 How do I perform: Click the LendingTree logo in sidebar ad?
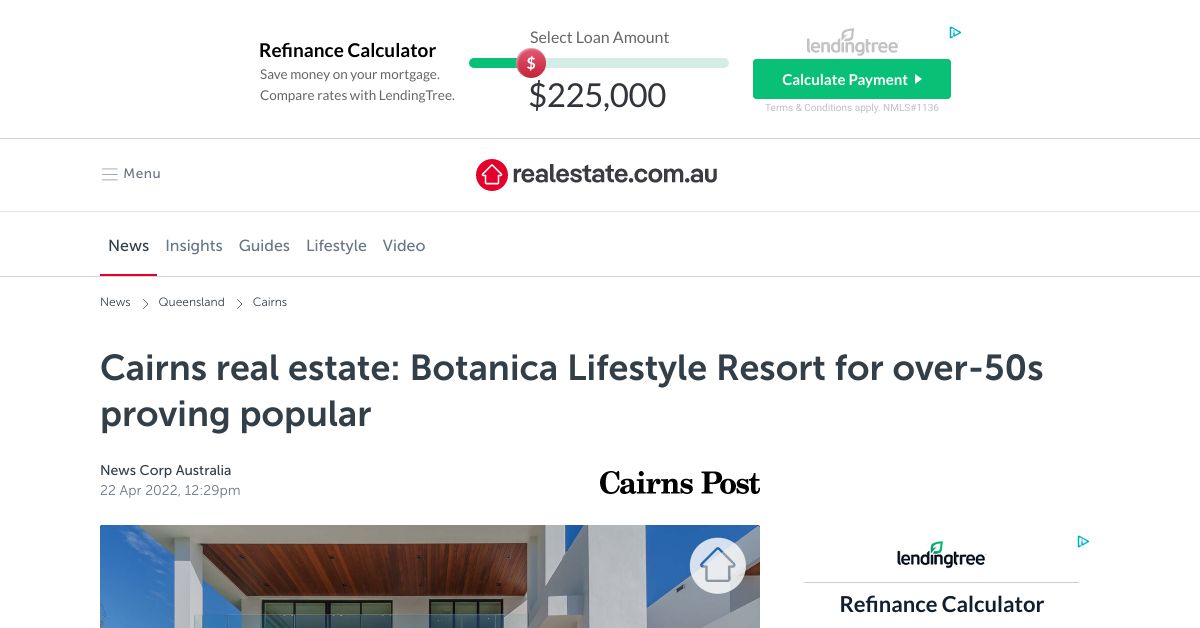pyautogui.click(x=941, y=554)
